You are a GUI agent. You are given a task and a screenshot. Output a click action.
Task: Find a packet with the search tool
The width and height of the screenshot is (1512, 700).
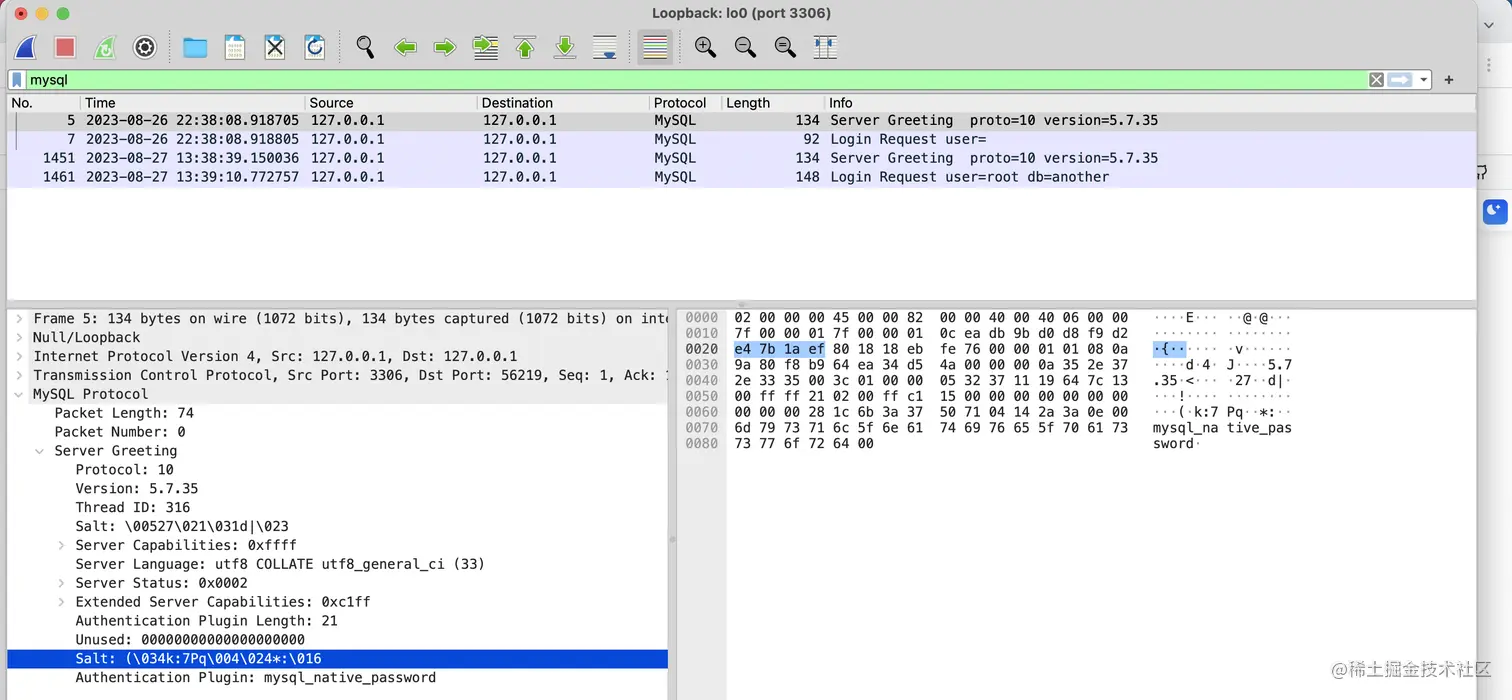point(365,47)
